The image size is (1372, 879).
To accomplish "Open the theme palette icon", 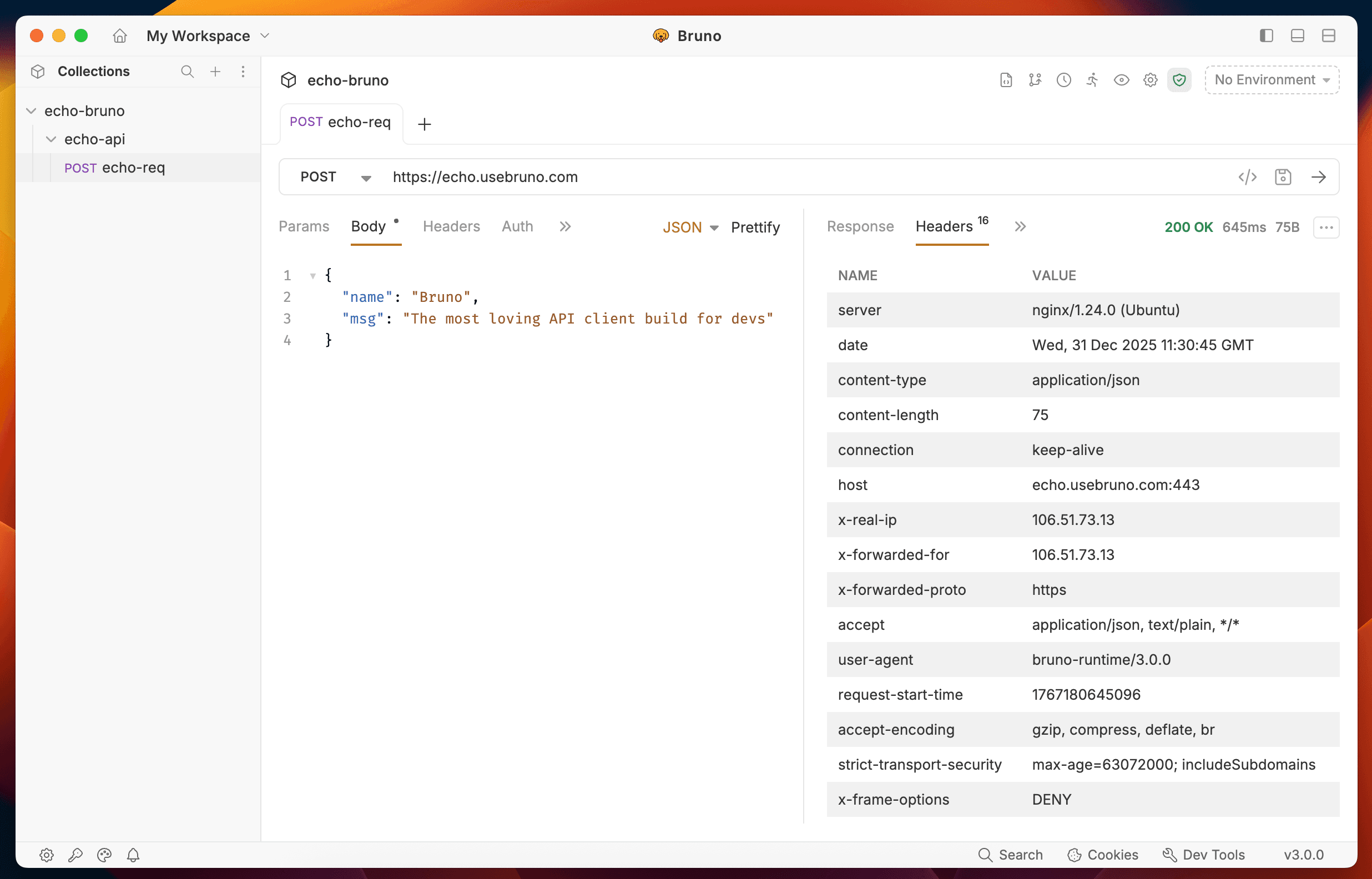I will (x=104, y=855).
